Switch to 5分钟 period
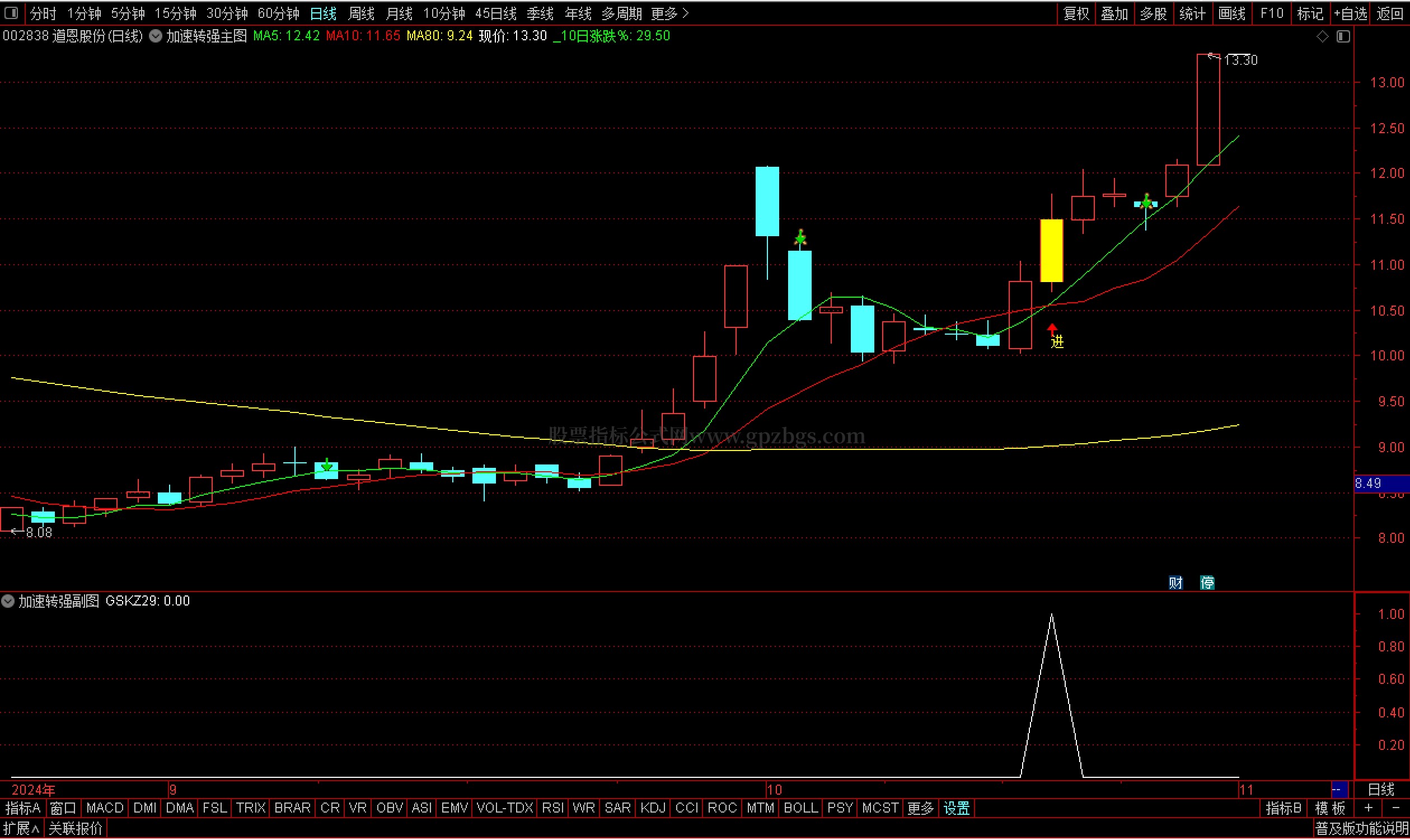This screenshot has width=1410, height=840. click(x=128, y=13)
